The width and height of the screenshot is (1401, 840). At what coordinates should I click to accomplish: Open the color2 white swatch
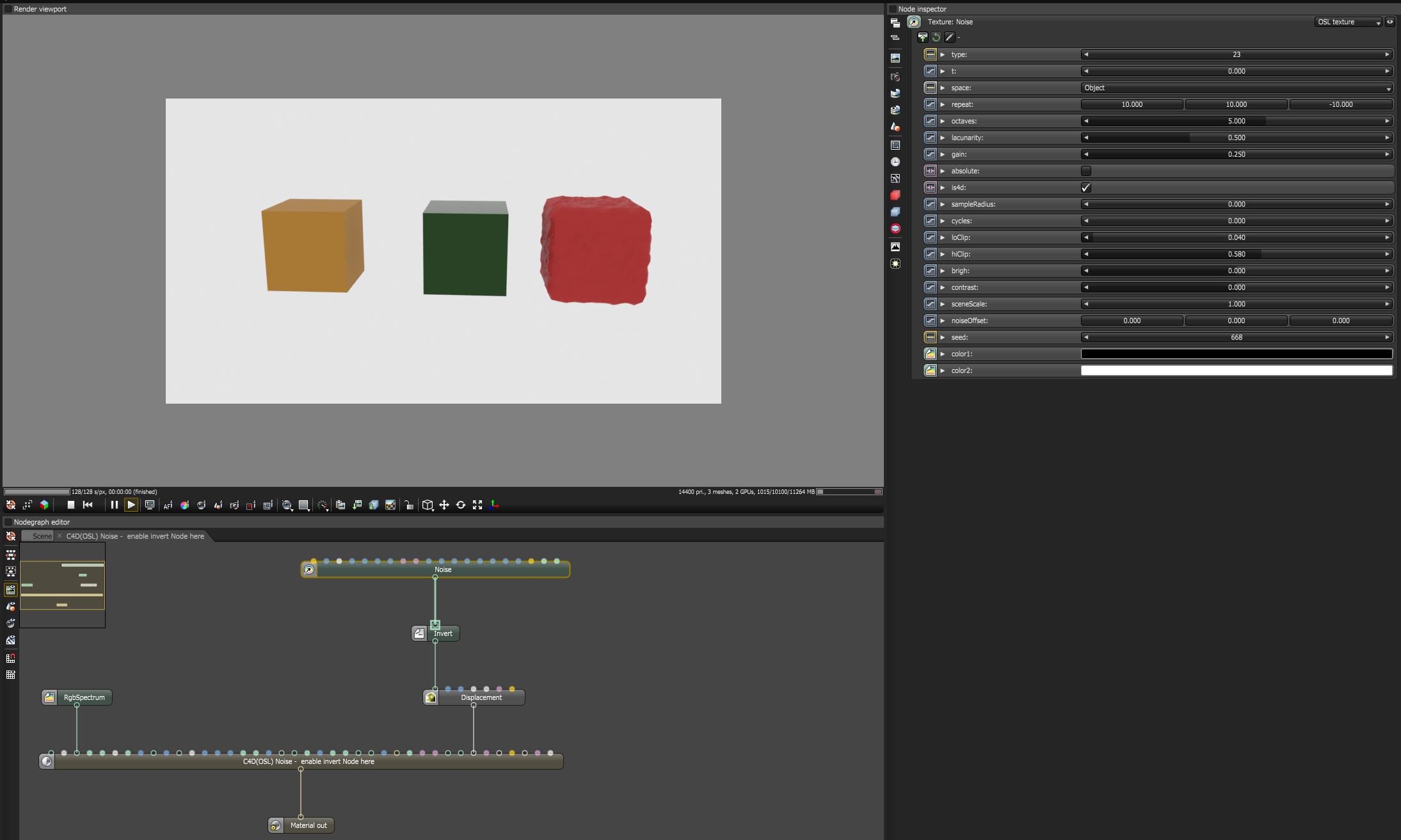pos(1236,370)
